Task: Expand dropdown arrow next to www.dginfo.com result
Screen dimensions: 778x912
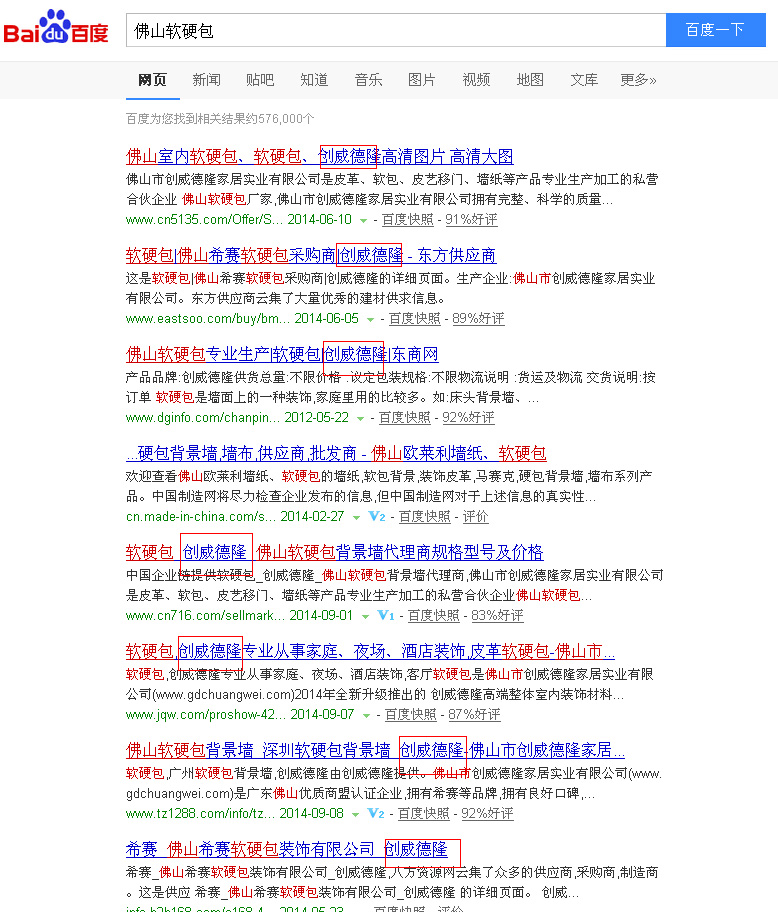Action: click(x=361, y=418)
